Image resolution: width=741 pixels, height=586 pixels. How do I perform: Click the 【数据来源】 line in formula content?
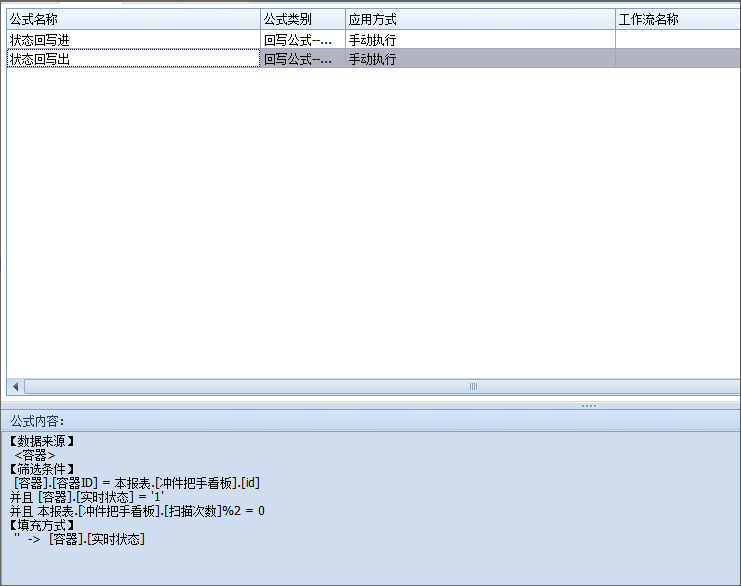click(42, 441)
